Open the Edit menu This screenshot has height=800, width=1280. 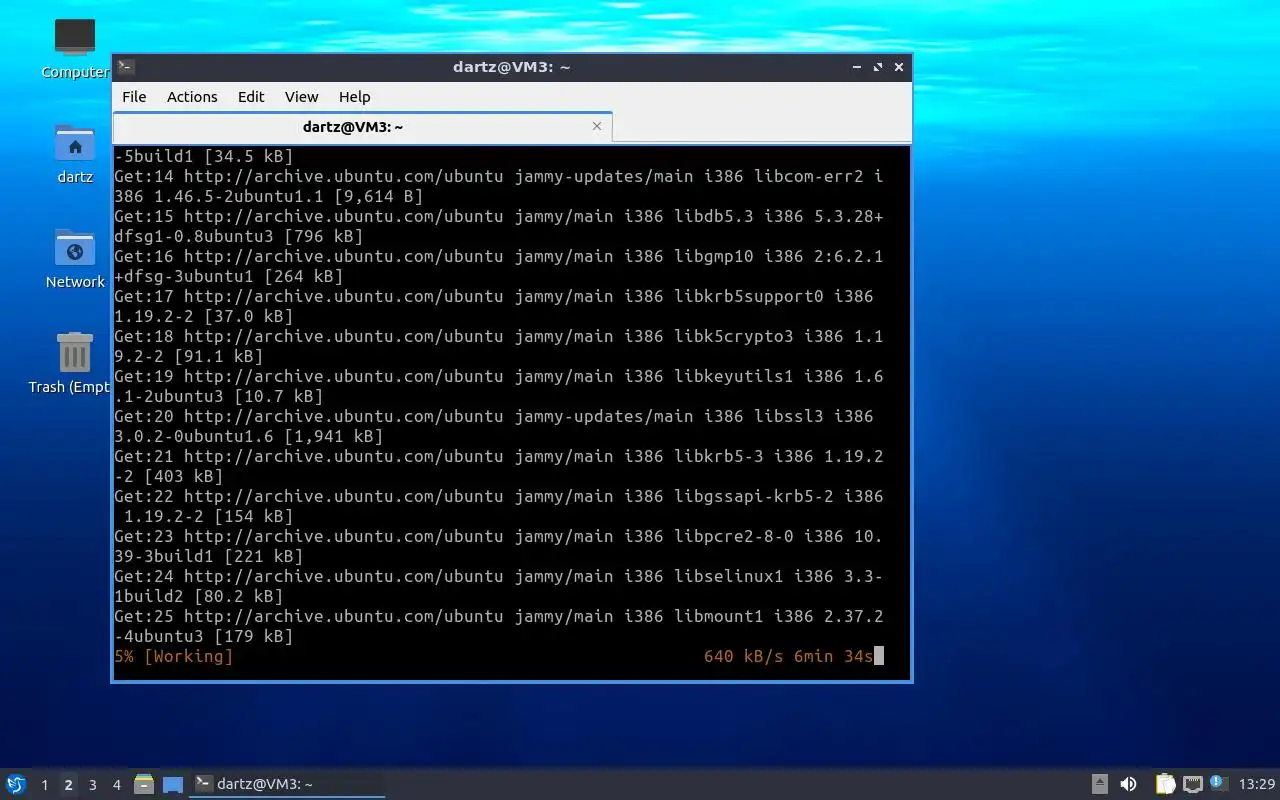coord(251,97)
